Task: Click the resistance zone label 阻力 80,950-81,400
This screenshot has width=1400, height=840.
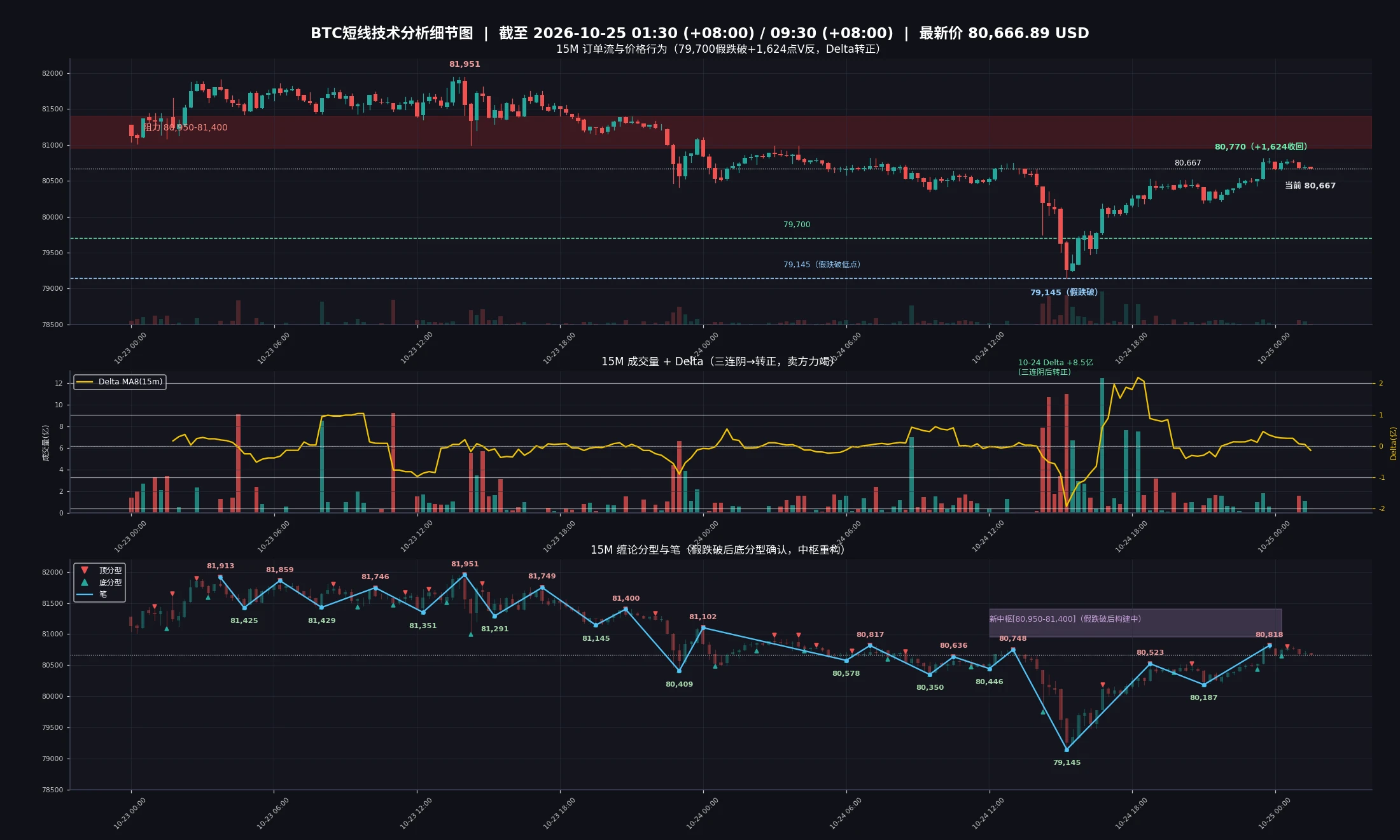Action: tap(185, 127)
